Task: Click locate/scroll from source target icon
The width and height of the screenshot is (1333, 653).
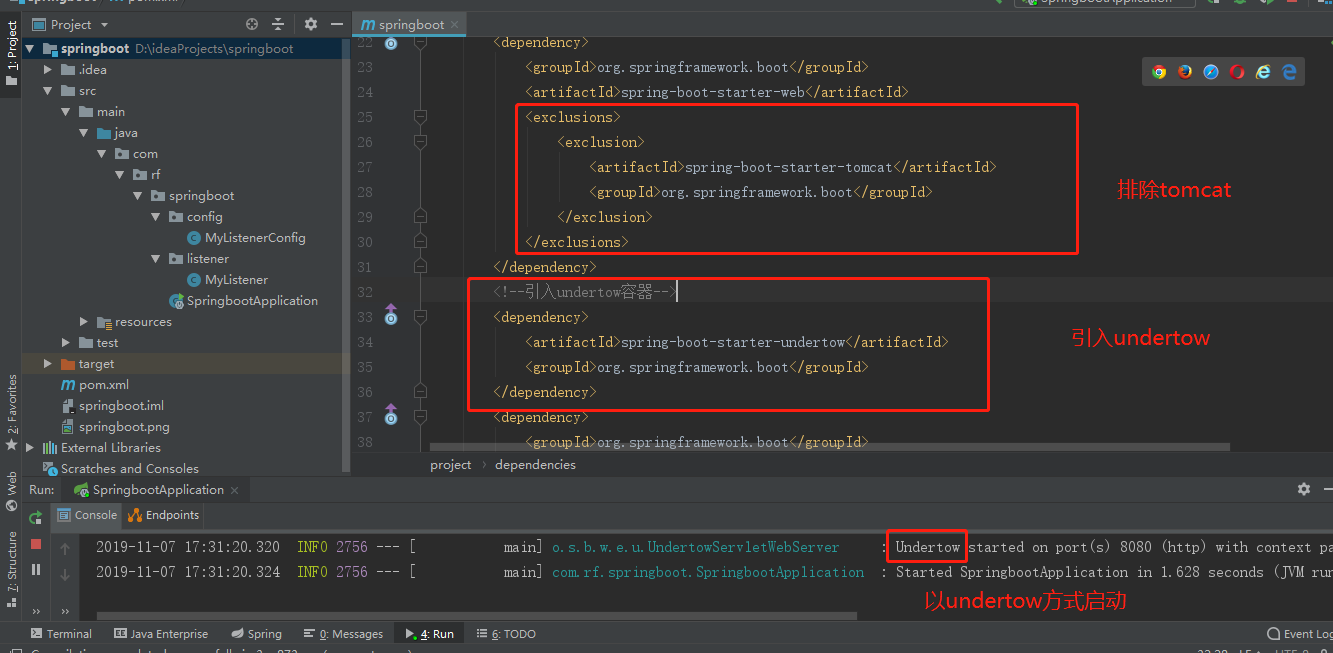Action: click(252, 24)
